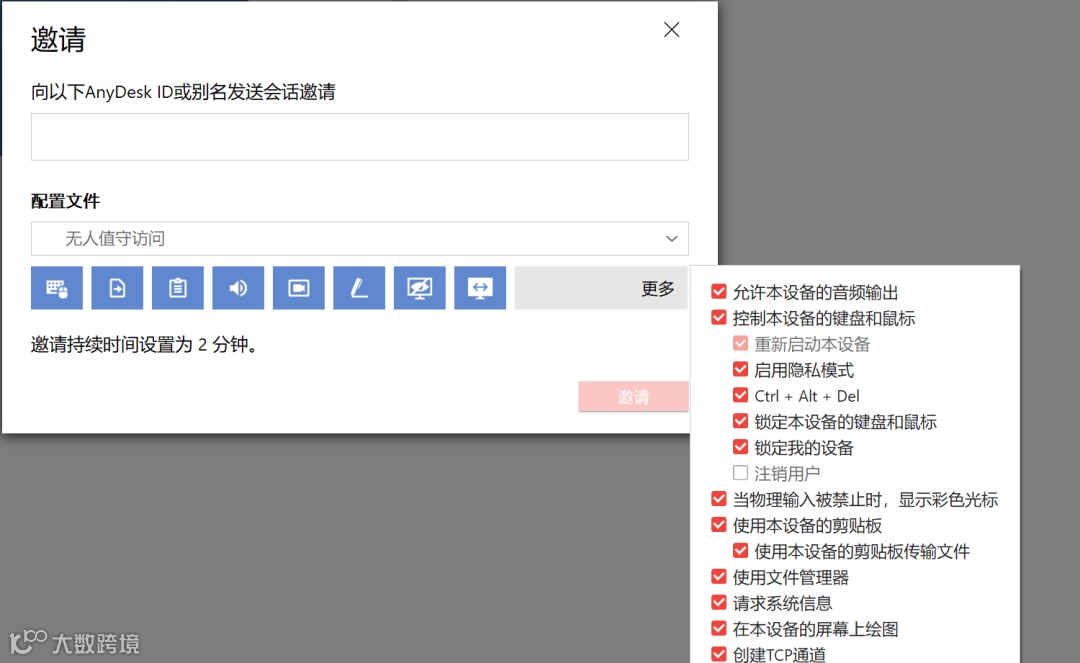This screenshot has width=1080, height=663.
Task: Click the 邀请 send button
Action: (633, 397)
